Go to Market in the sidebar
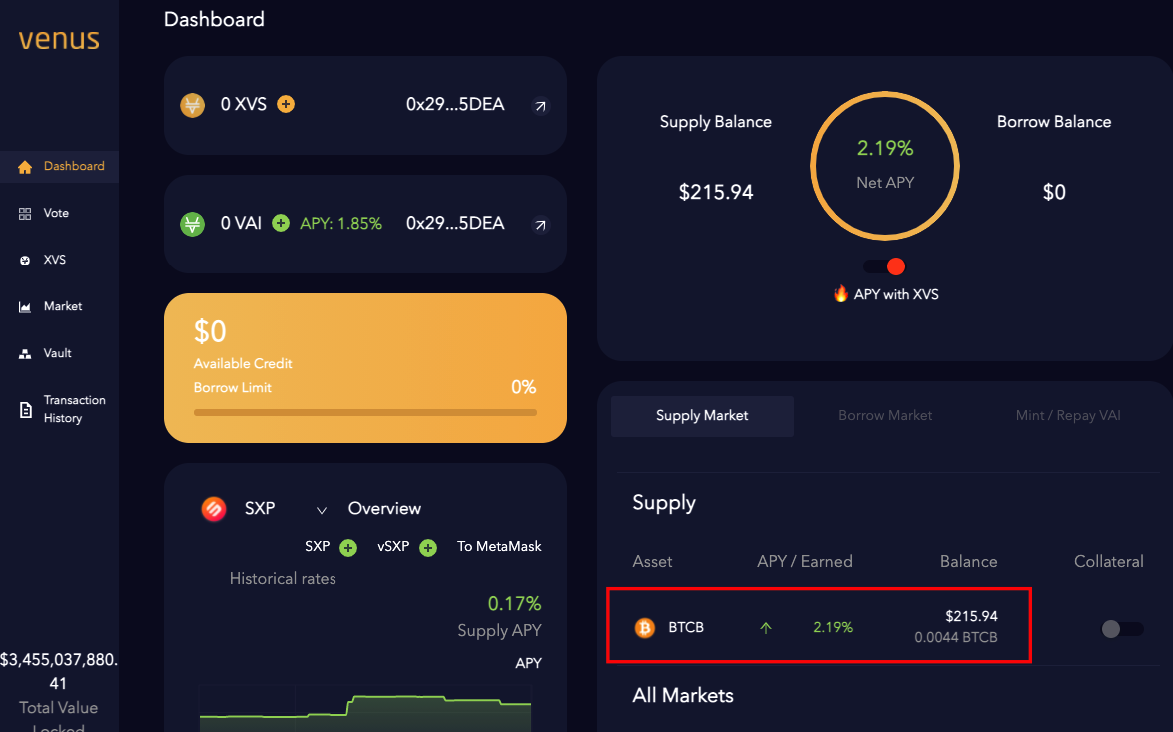This screenshot has height=732, width=1173. point(62,306)
